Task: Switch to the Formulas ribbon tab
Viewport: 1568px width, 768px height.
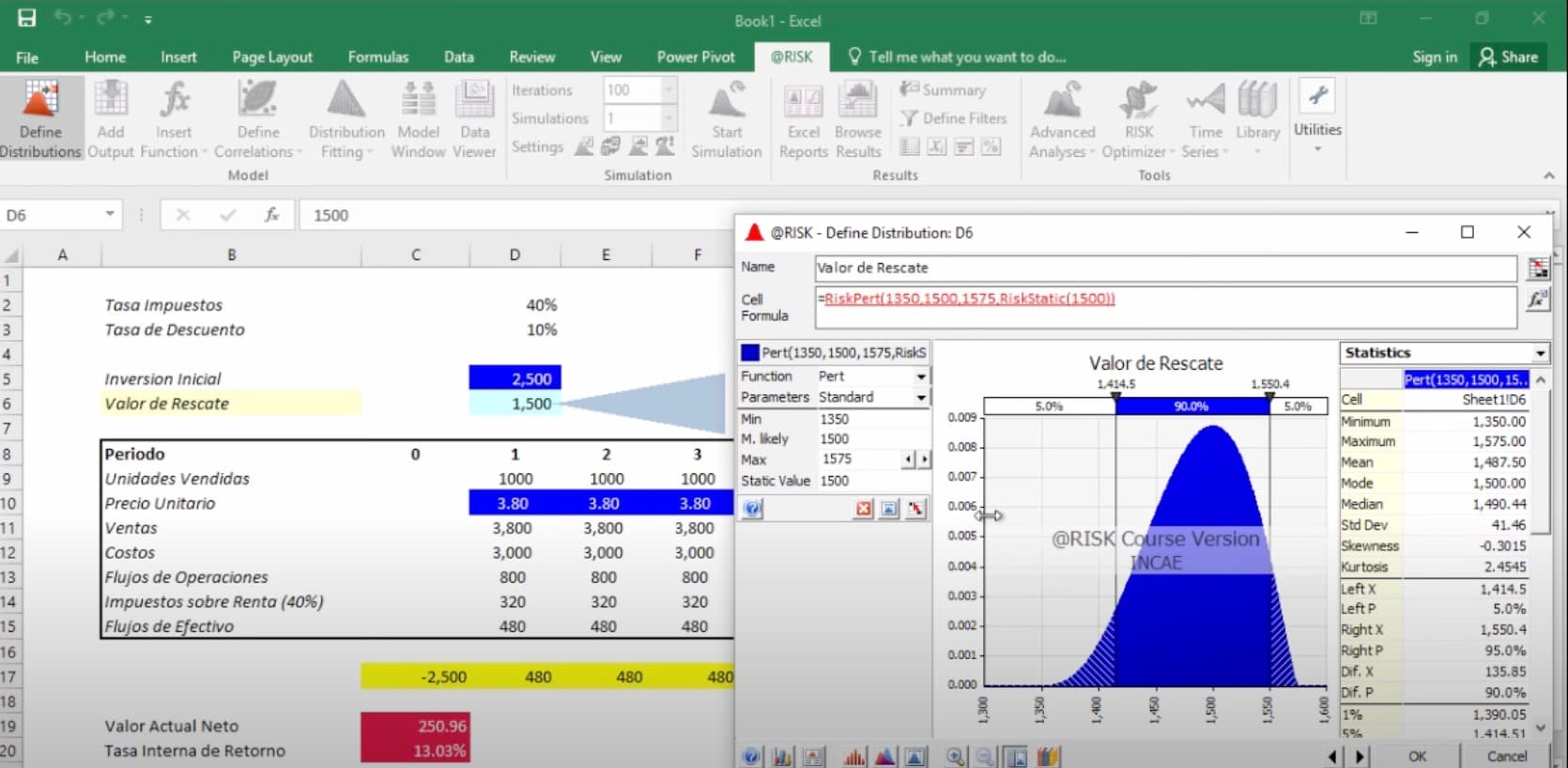Action: pyautogui.click(x=377, y=57)
